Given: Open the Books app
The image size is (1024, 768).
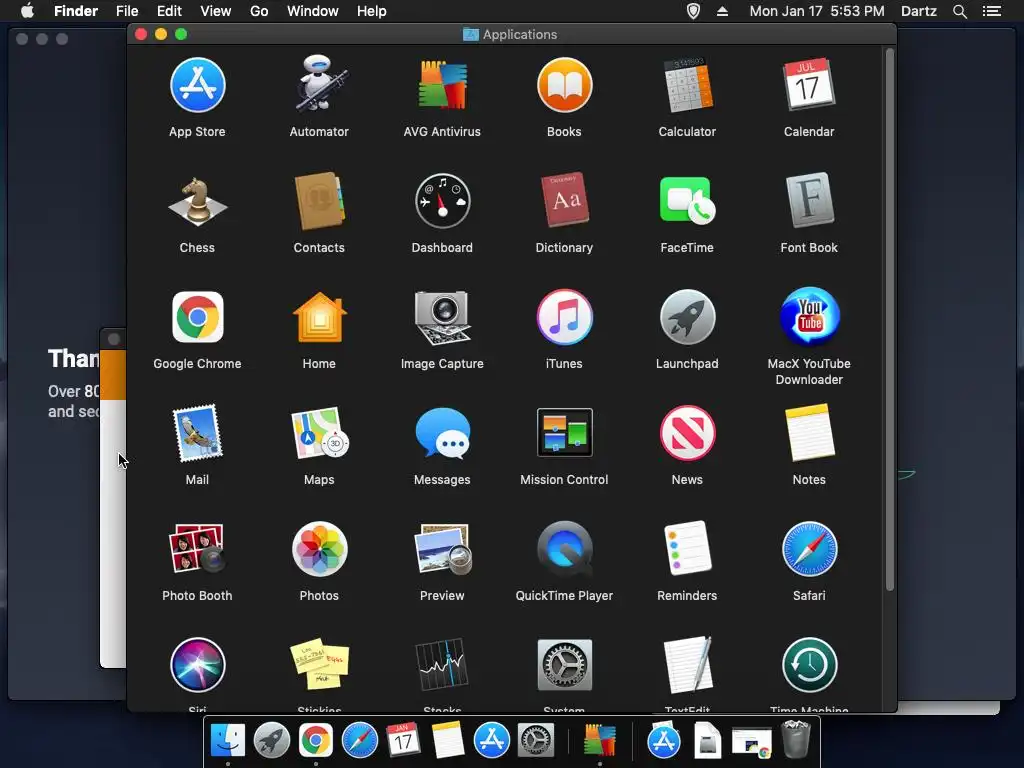Looking at the screenshot, I should 564,85.
